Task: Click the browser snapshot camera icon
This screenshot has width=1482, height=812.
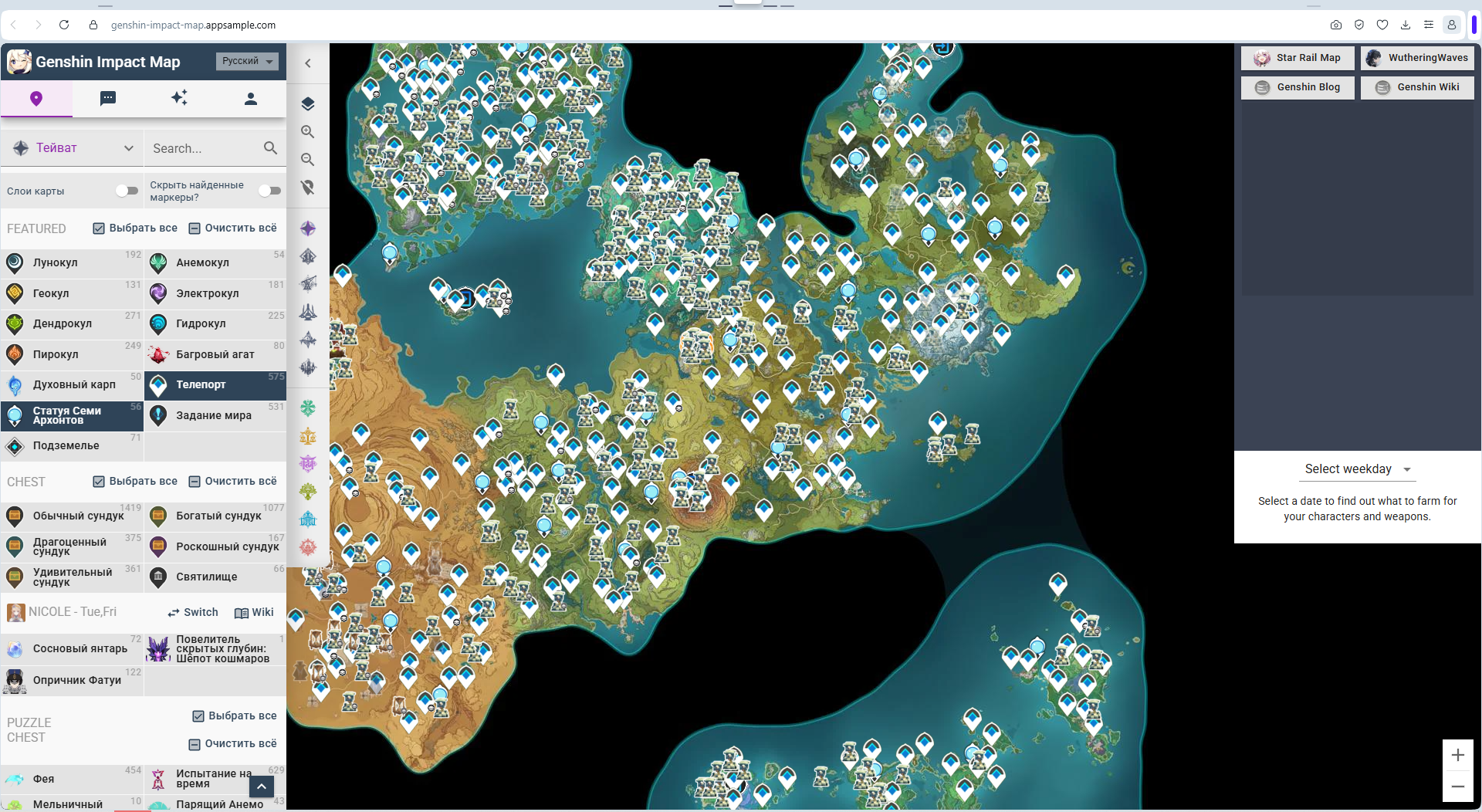Action: tap(1336, 25)
